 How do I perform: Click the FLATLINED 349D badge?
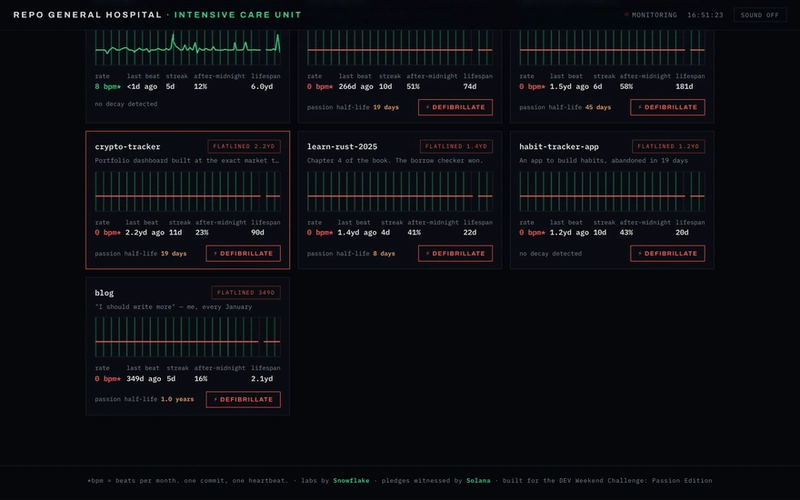click(x=246, y=293)
